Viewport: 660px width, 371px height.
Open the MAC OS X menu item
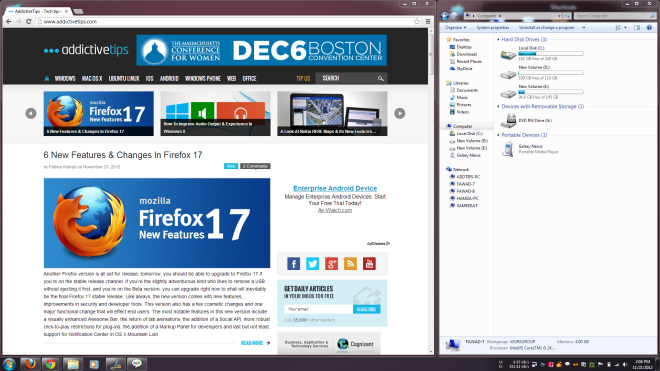pos(92,79)
